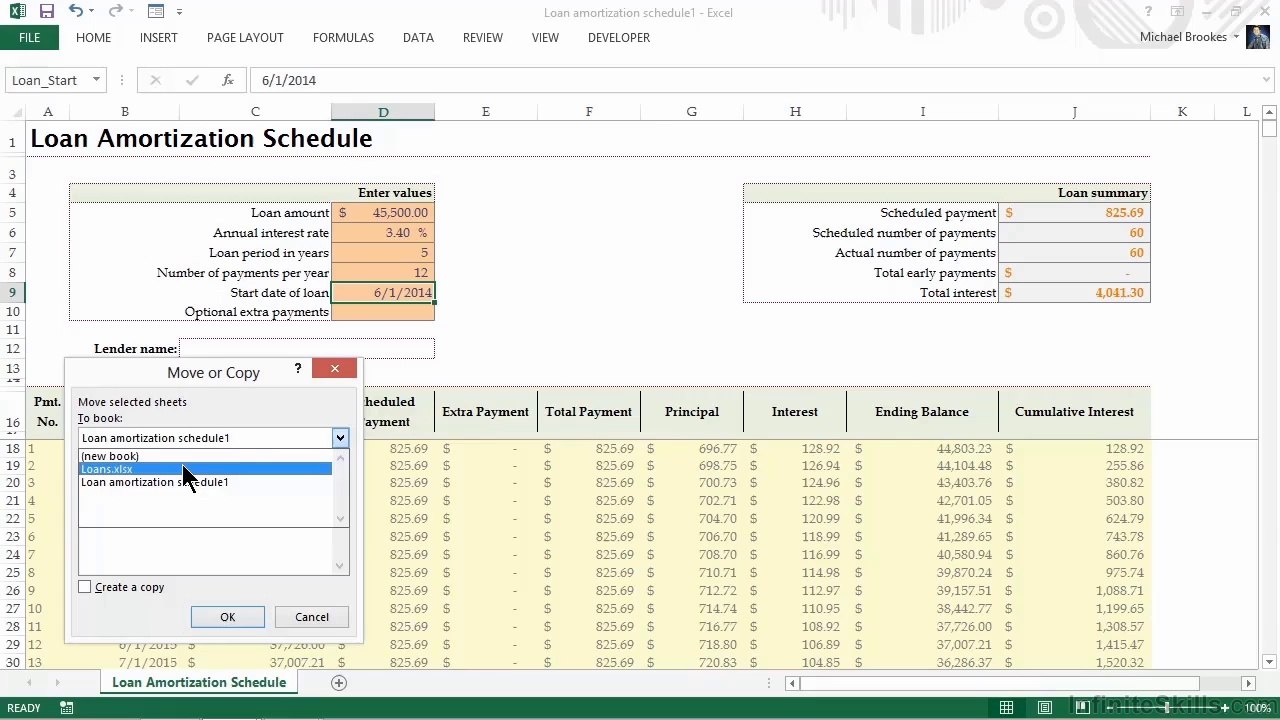Viewport: 1280px width, 720px height.
Task: Switch to Page Layout view in status bar
Action: [x=1044, y=708]
